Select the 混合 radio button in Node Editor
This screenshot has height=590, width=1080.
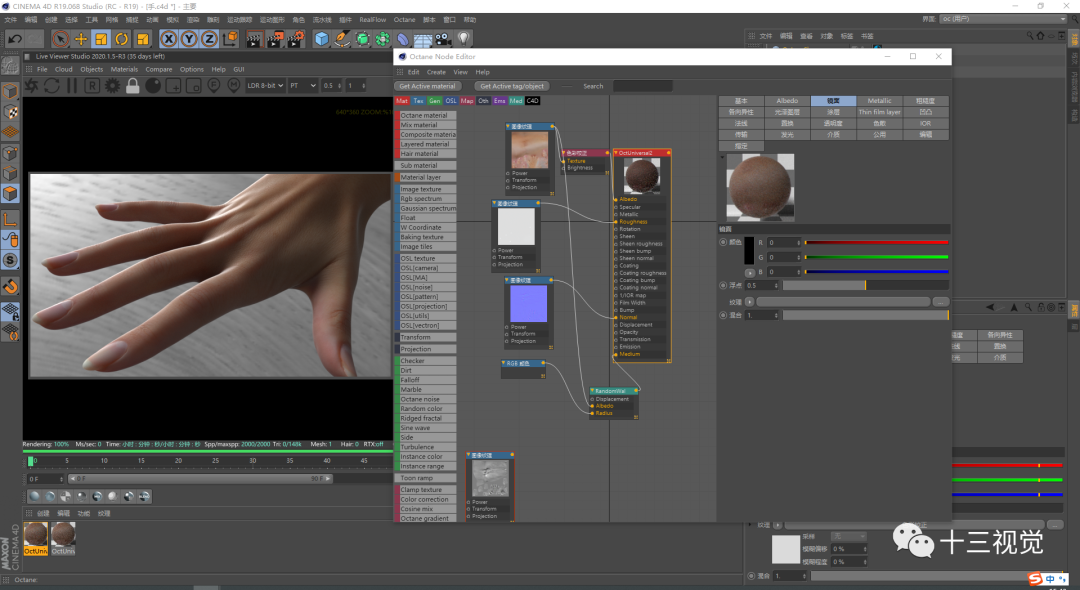coord(723,315)
